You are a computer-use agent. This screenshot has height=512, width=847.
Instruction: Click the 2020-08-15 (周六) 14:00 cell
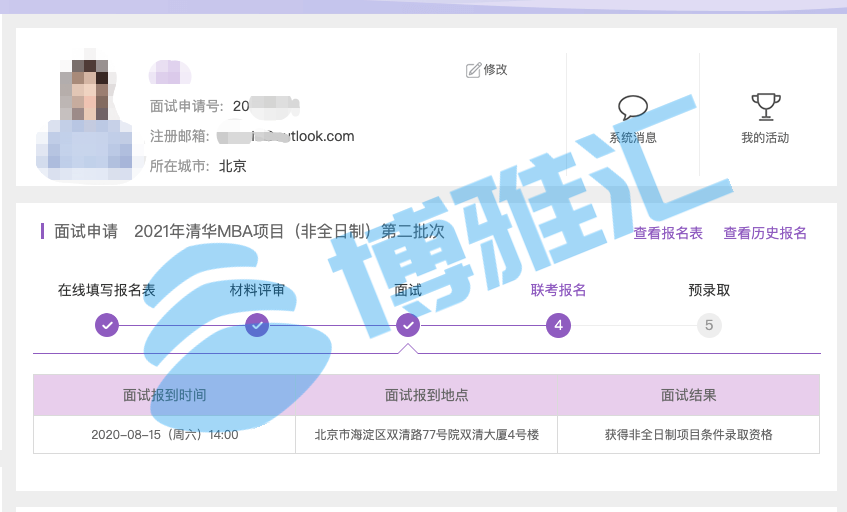(x=165, y=435)
